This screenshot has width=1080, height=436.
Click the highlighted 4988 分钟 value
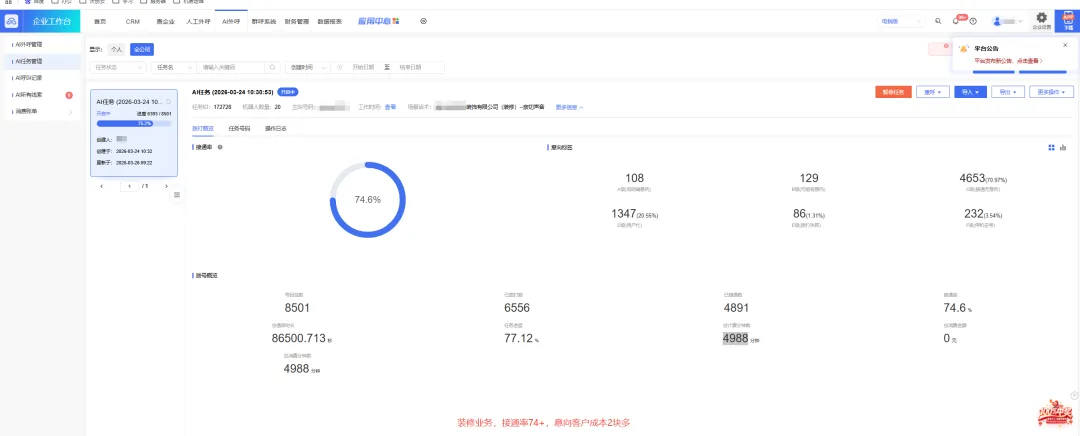tap(741, 338)
